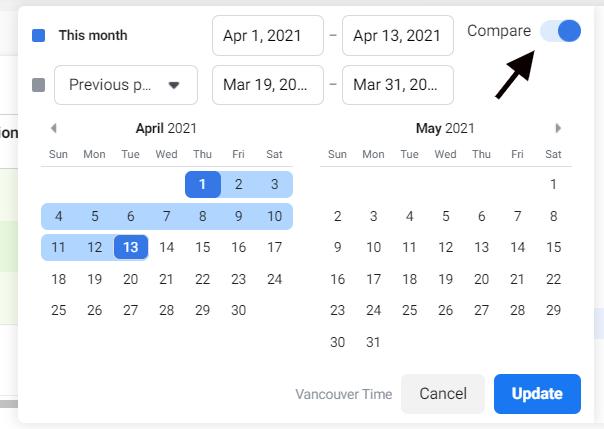Screen dimensions: 604x429
Task: Toggle the Compare switch off
Action: (560, 31)
